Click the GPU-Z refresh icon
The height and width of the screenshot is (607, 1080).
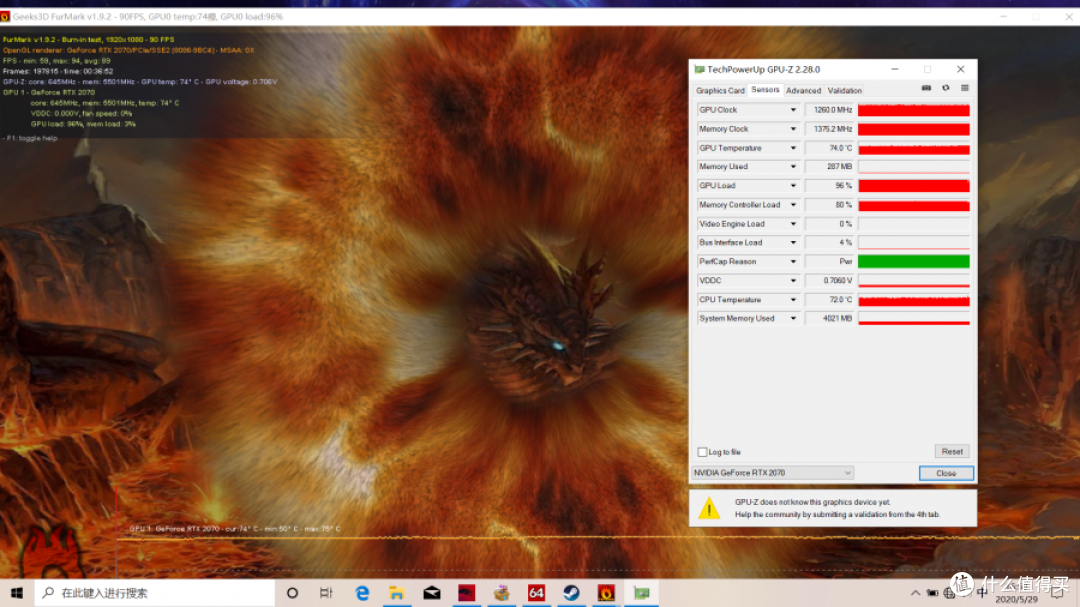coord(946,88)
